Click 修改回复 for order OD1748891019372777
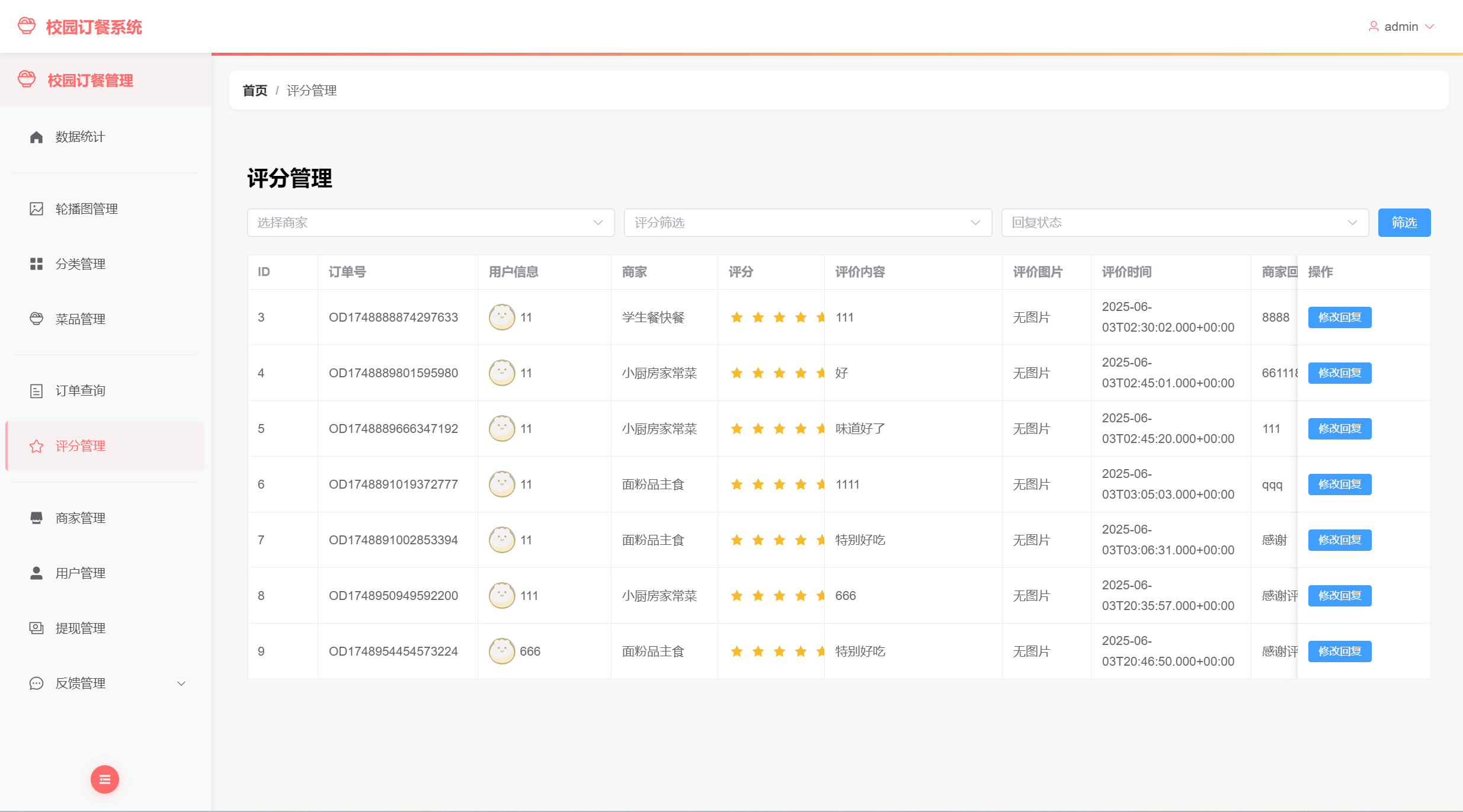This screenshot has height=812, width=1463. point(1339,484)
